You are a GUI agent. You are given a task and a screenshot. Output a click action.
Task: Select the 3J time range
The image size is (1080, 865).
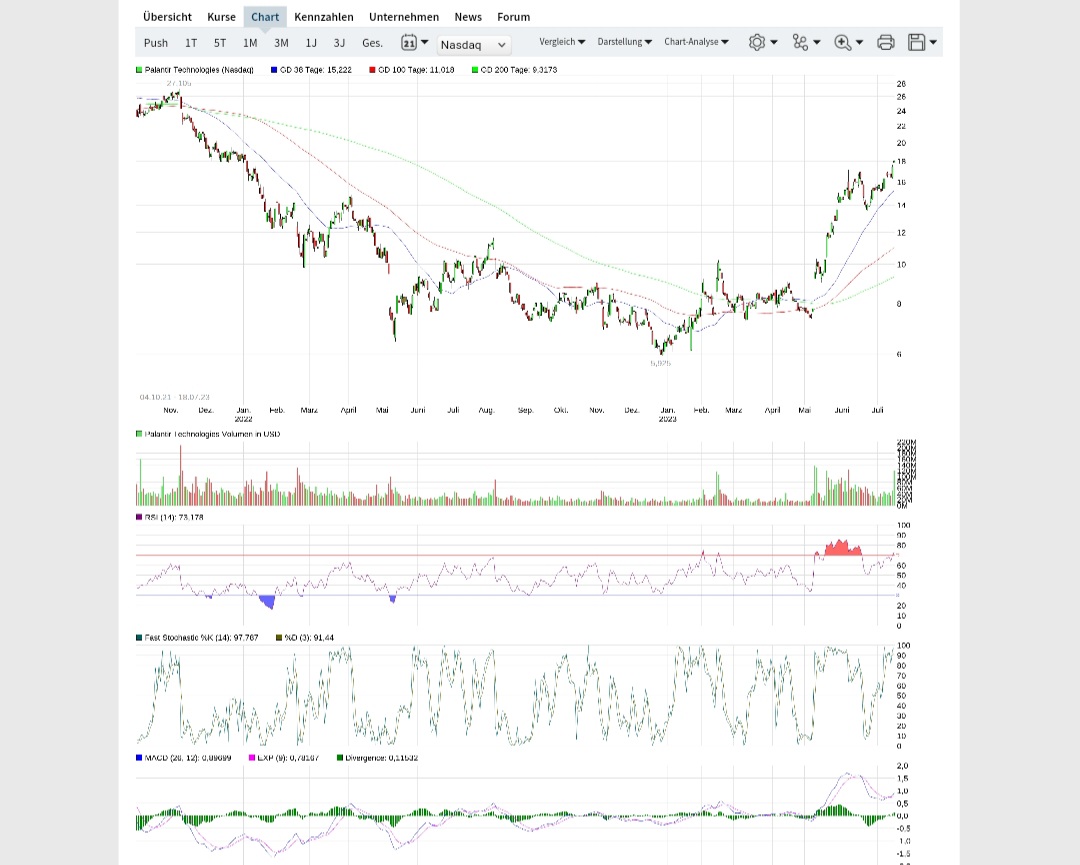tap(339, 43)
